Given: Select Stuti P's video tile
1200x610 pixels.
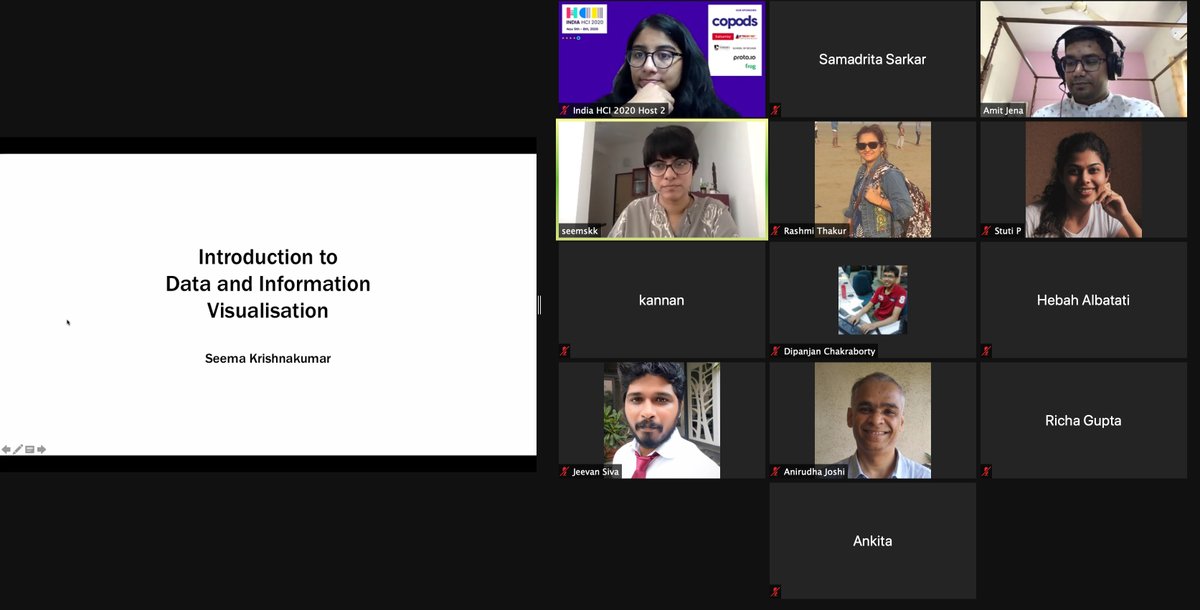Looking at the screenshot, I should tap(1084, 179).
